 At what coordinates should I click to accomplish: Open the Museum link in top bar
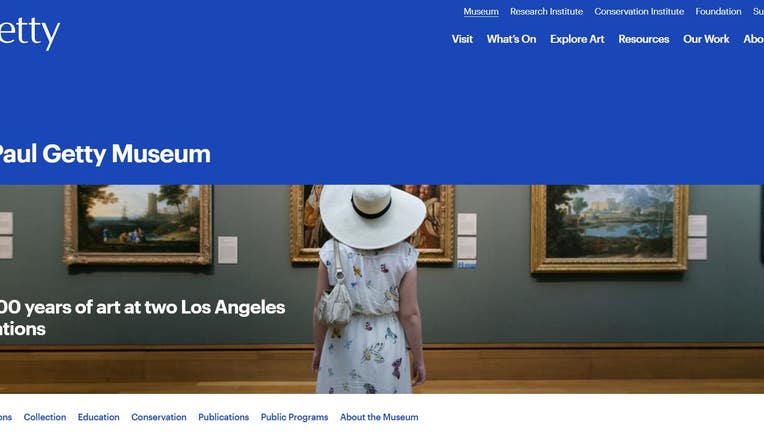pos(481,11)
